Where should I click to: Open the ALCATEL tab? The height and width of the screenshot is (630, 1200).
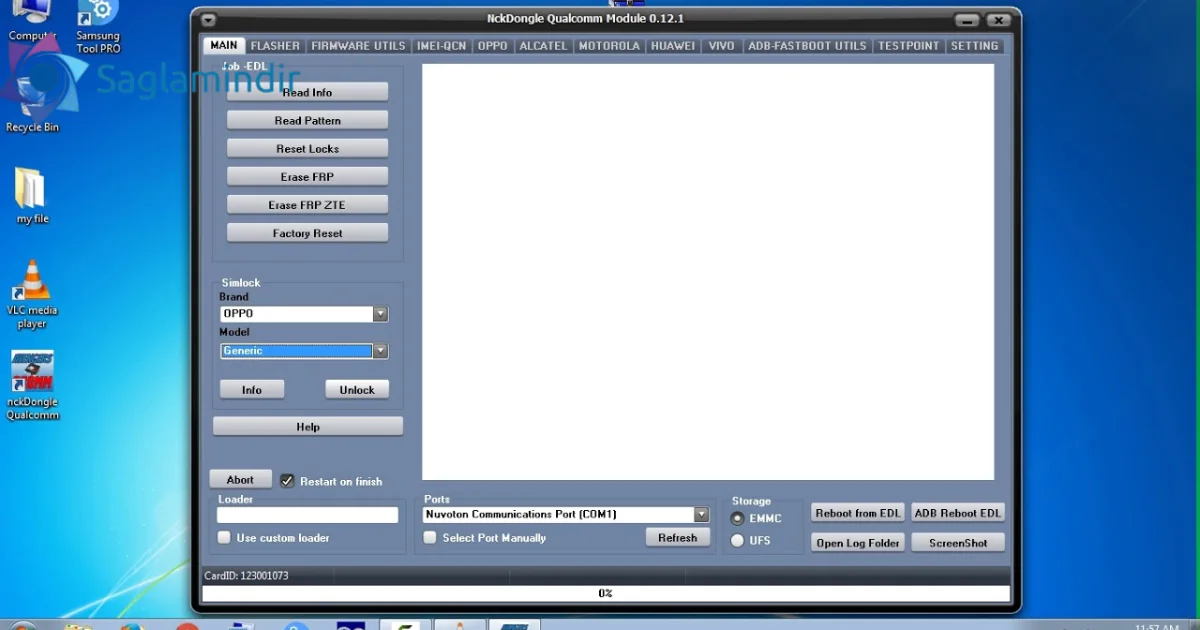point(543,46)
